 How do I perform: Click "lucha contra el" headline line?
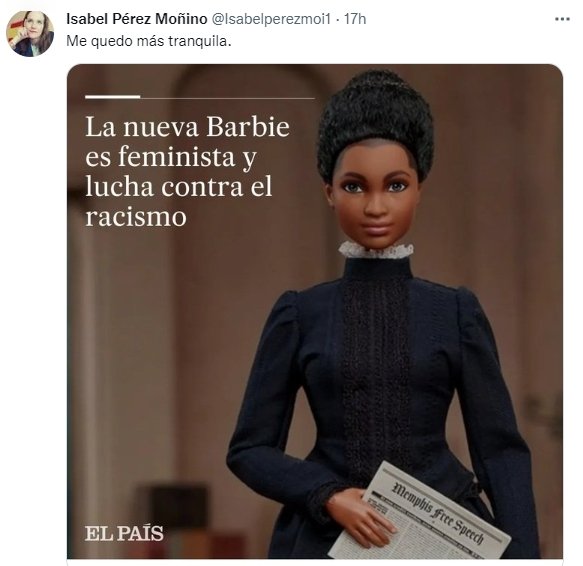coord(179,187)
